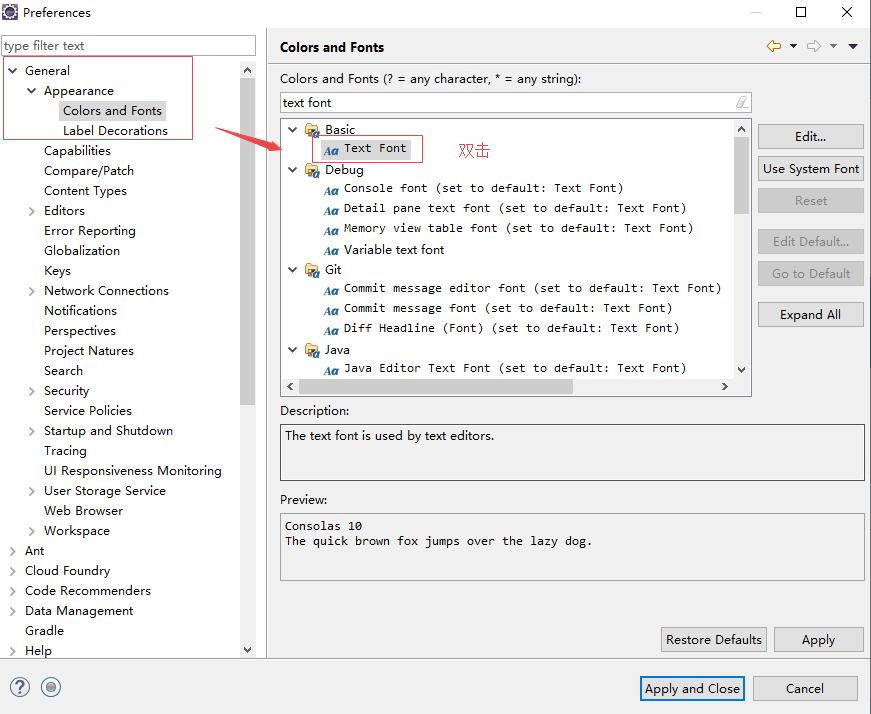Expand the Cloud Foundry node
The image size is (871, 714).
click(13, 571)
